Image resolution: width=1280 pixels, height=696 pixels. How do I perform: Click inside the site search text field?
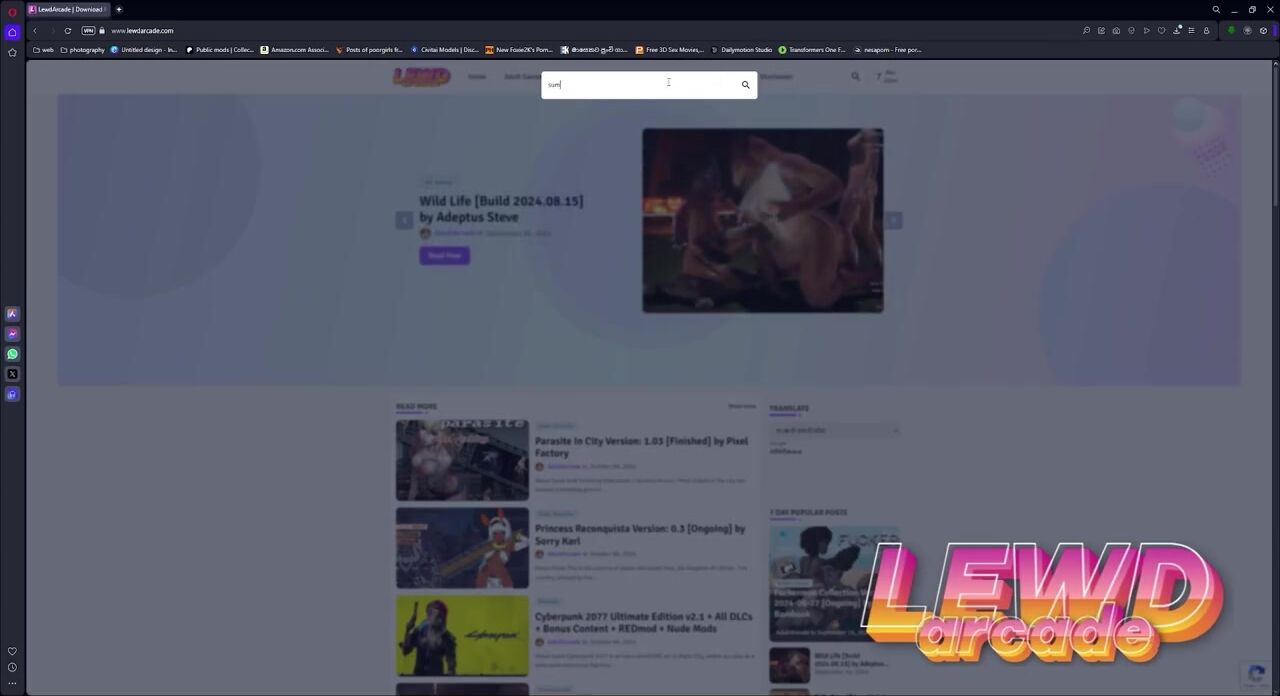tap(640, 85)
